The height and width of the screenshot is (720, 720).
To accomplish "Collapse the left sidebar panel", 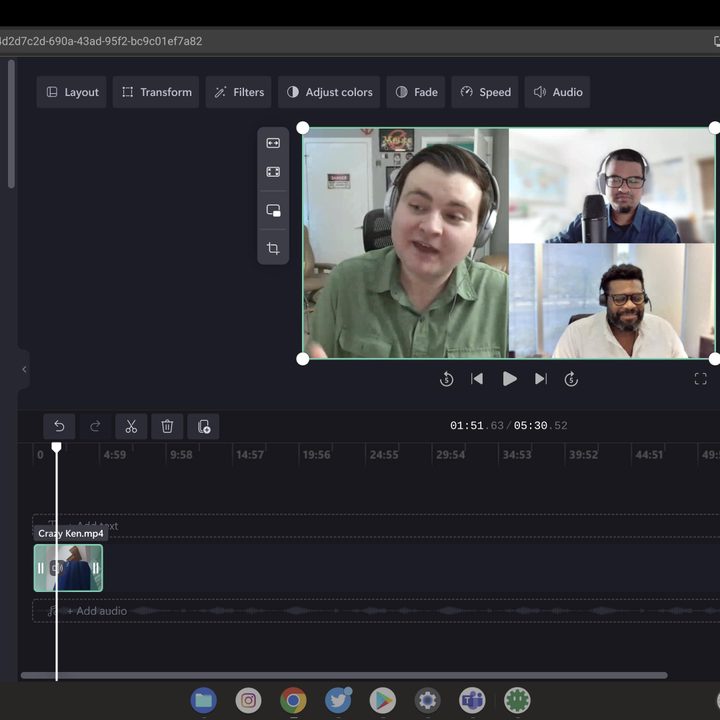I will click(24, 370).
